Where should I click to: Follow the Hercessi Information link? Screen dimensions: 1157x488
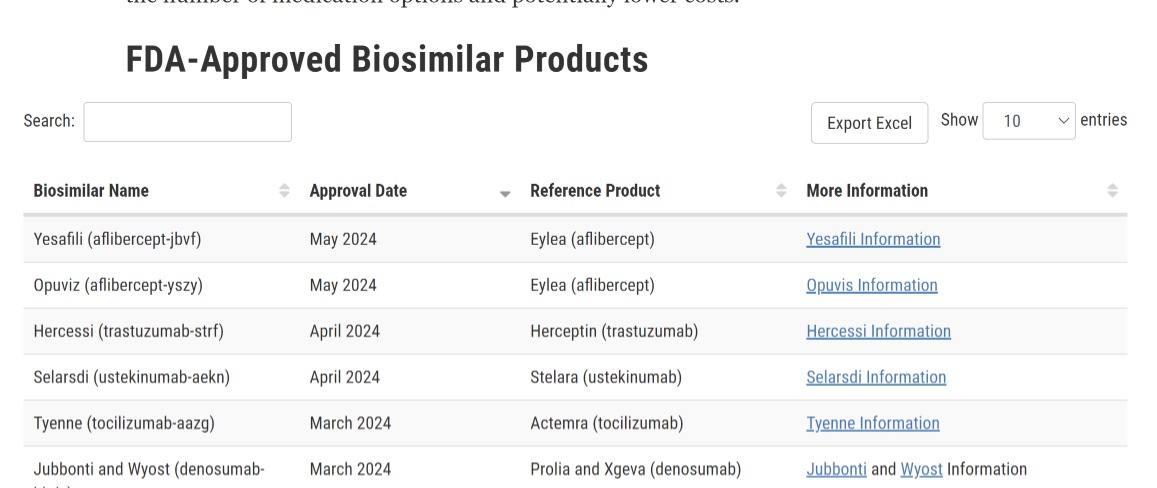(878, 331)
